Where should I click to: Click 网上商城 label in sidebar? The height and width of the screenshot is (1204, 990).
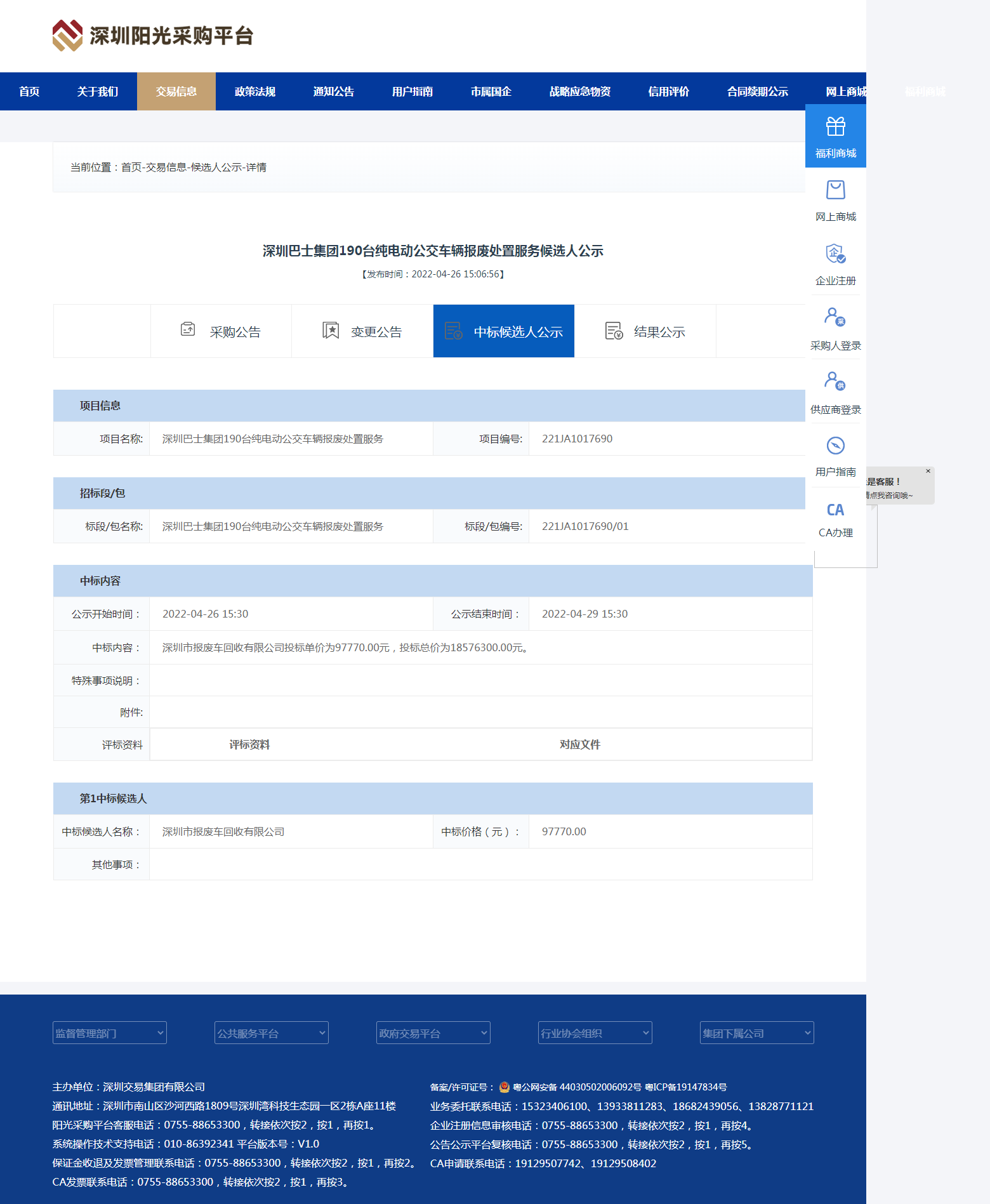836,216
